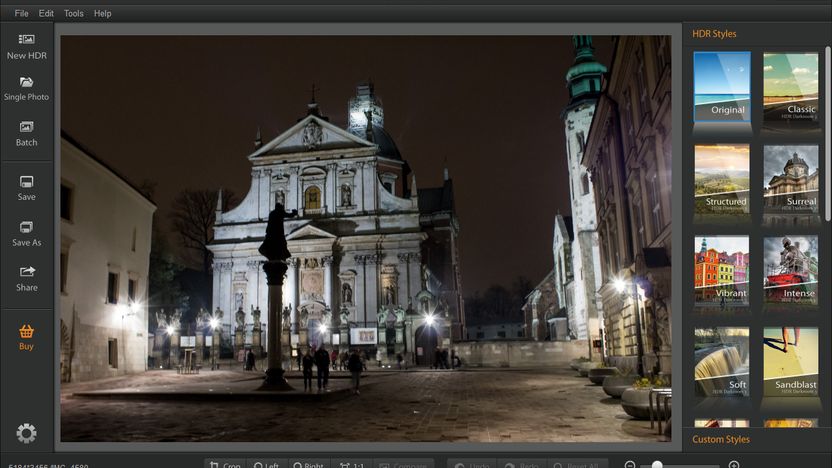
Task: Set zoom to 1:1
Action: pos(352,464)
